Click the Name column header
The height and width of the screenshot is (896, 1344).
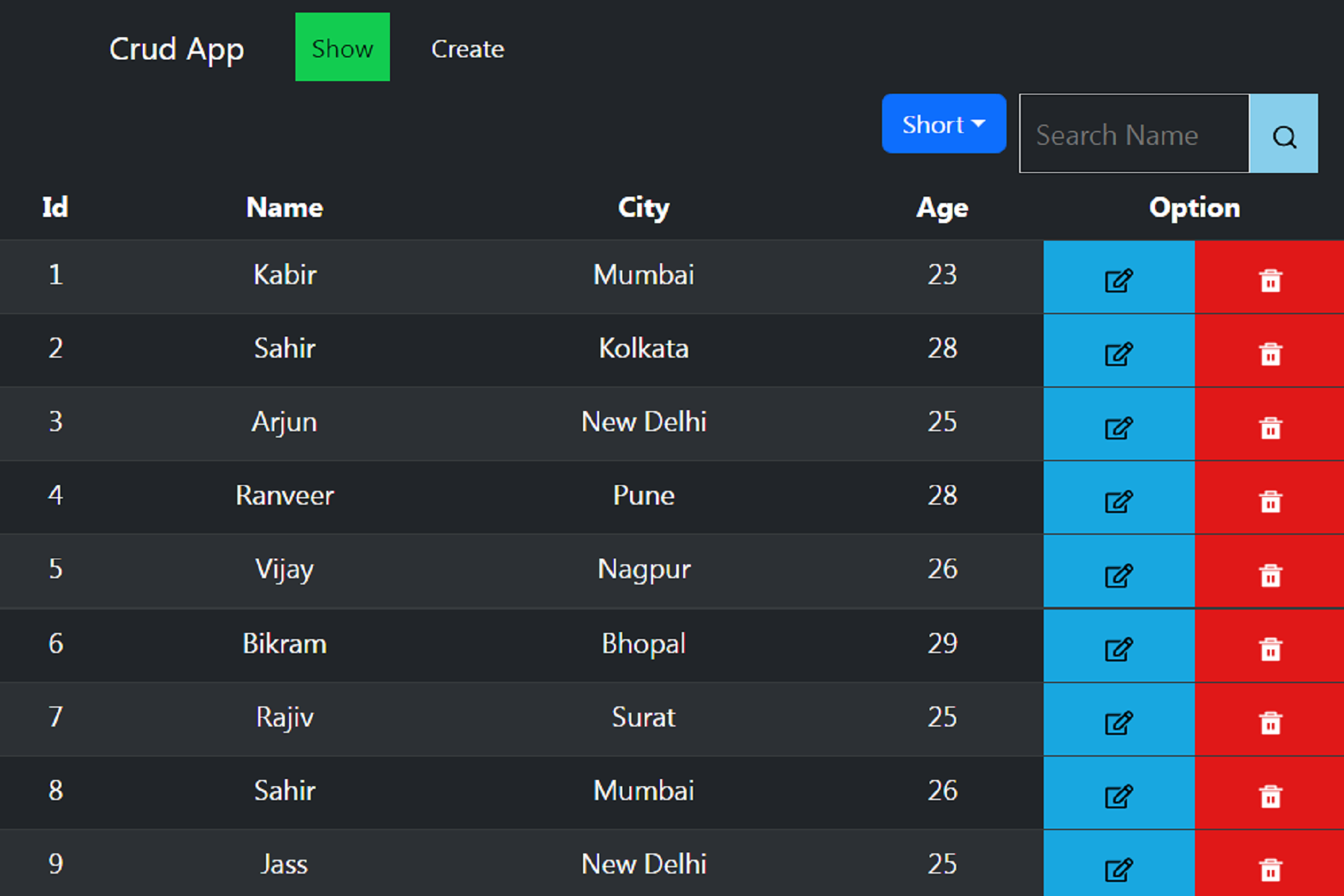click(284, 208)
